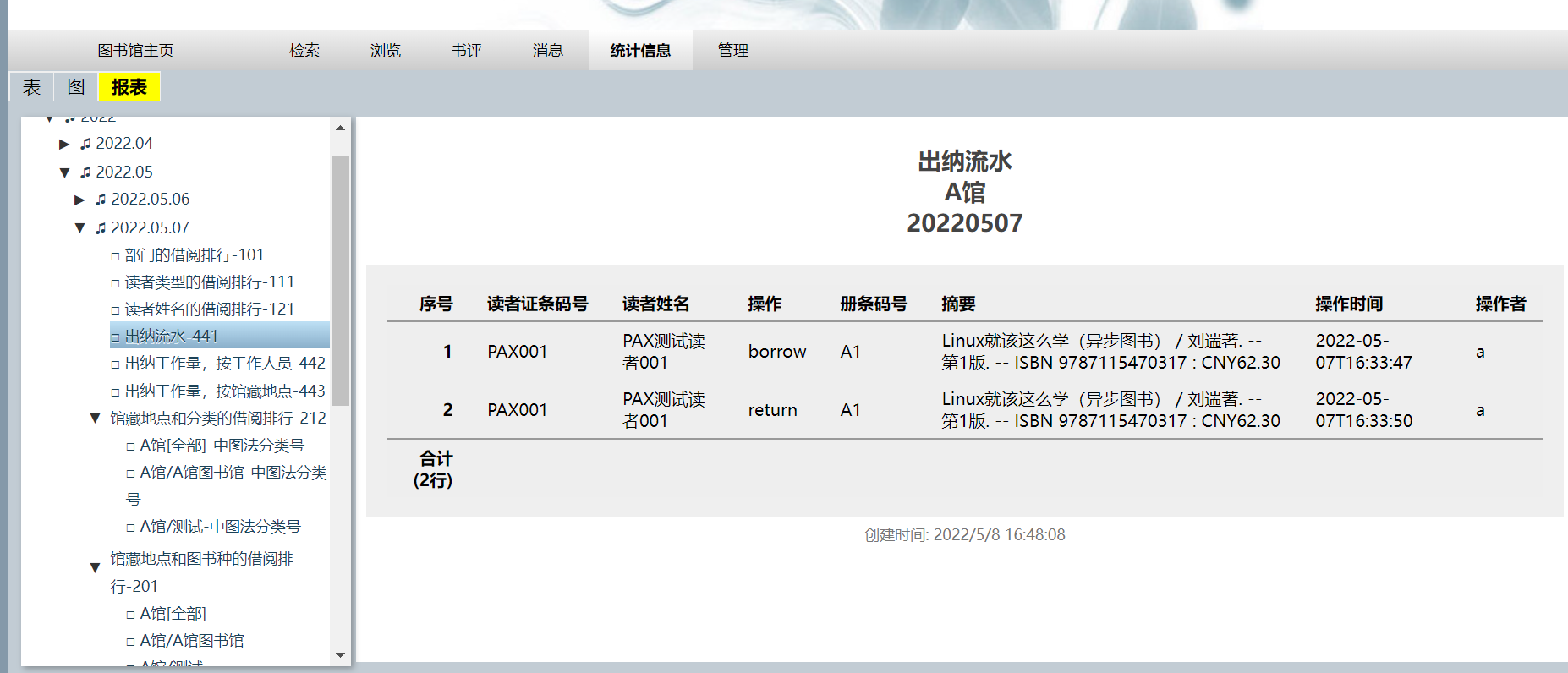Click the music note icon beside 2022.05.06
This screenshot has height=673, width=1568.
pos(101,200)
